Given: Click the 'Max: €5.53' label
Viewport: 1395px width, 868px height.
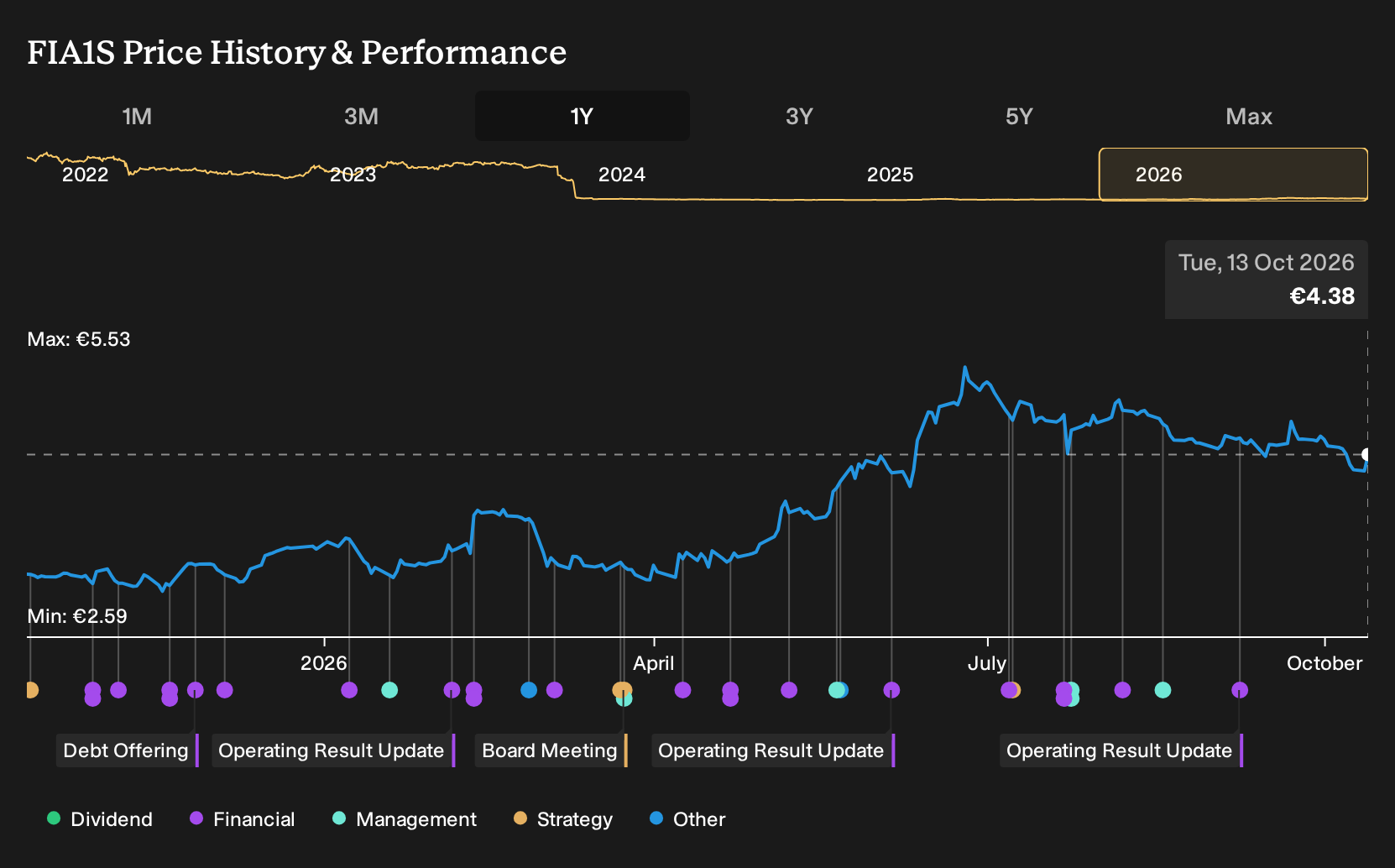Looking at the screenshot, I should pos(79,339).
